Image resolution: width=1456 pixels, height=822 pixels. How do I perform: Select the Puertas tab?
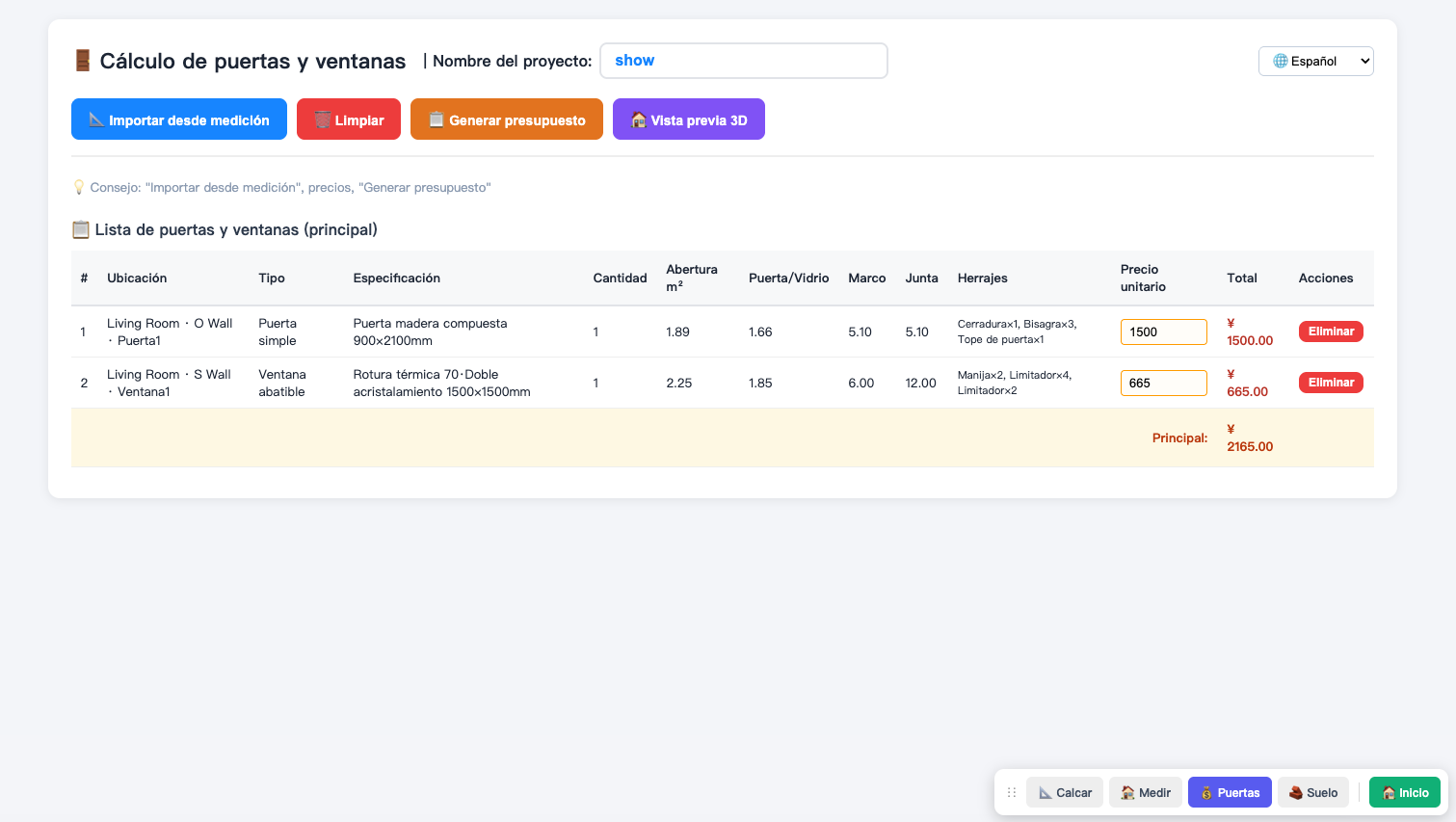click(x=1230, y=792)
